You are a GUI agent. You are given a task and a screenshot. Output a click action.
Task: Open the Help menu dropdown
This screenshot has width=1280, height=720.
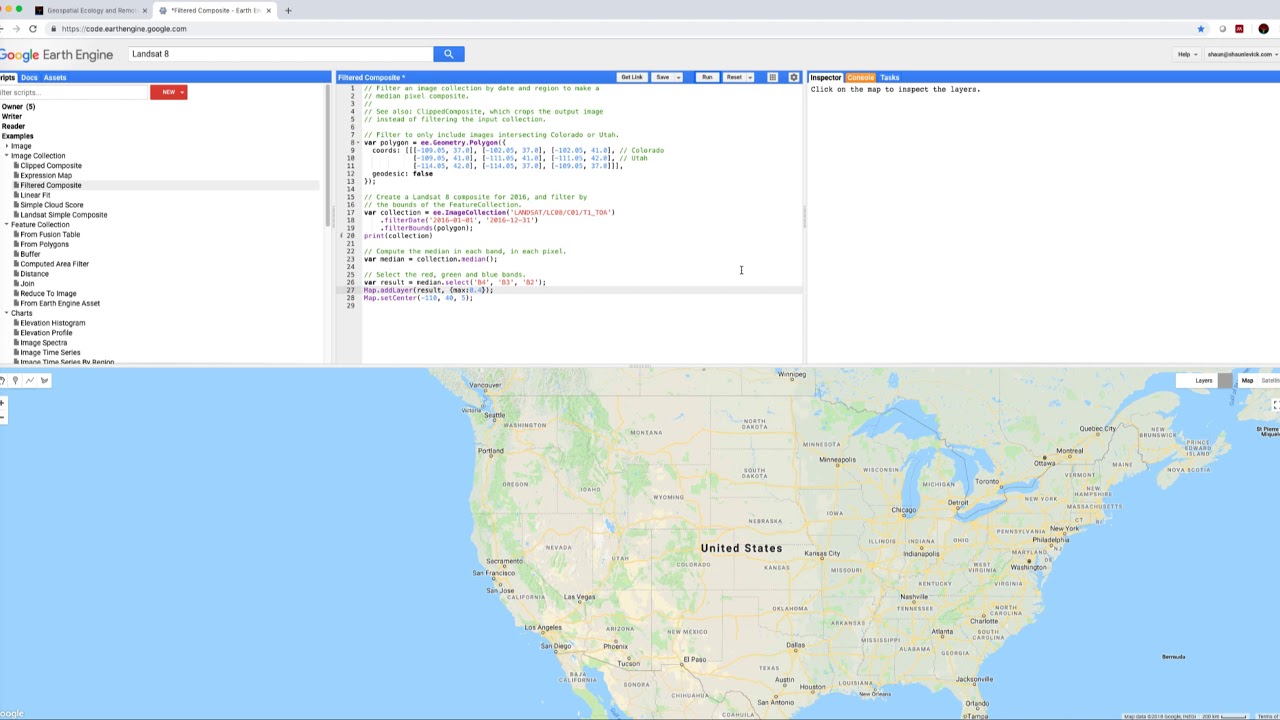click(x=1186, y=54)
